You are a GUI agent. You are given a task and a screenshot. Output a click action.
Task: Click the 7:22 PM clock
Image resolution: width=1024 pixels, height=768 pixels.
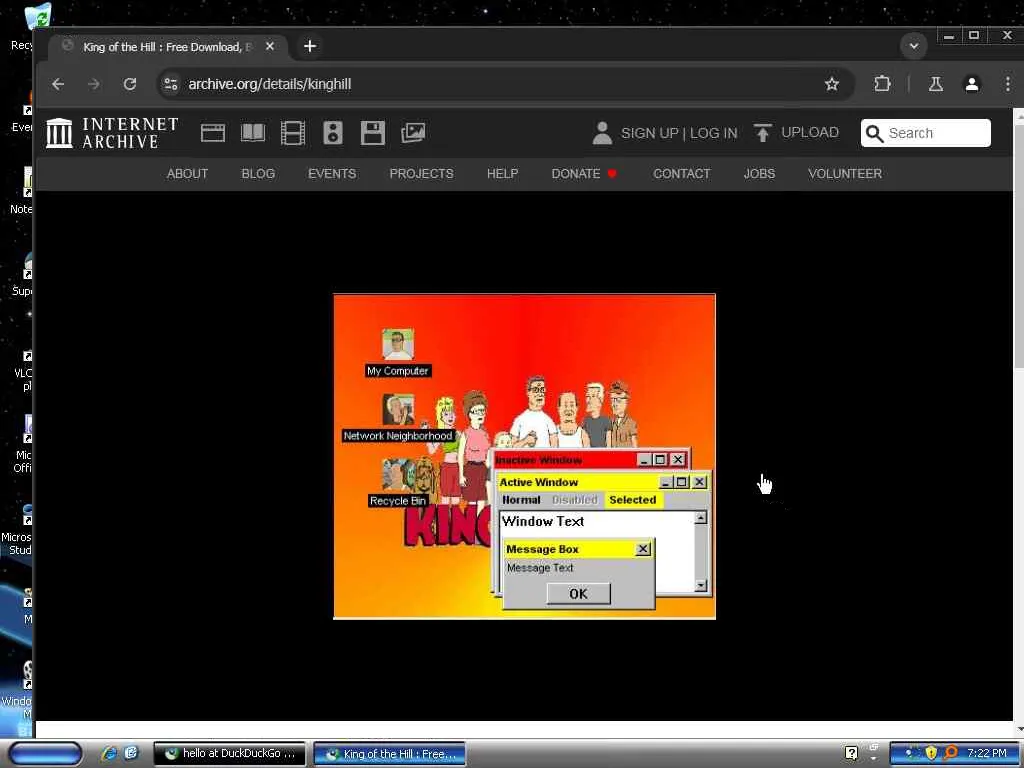987,754
